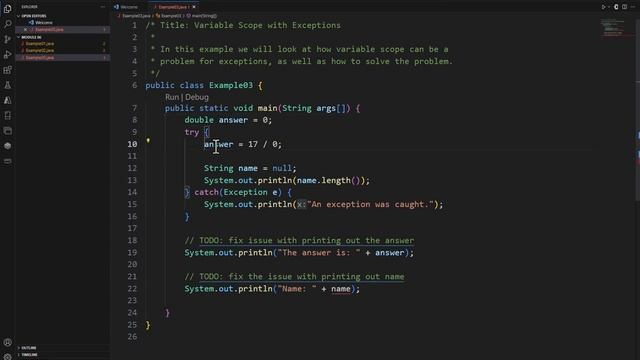Click Example03.java file in the breadcrumb
The image size is (640, 360).
point(135,16)
